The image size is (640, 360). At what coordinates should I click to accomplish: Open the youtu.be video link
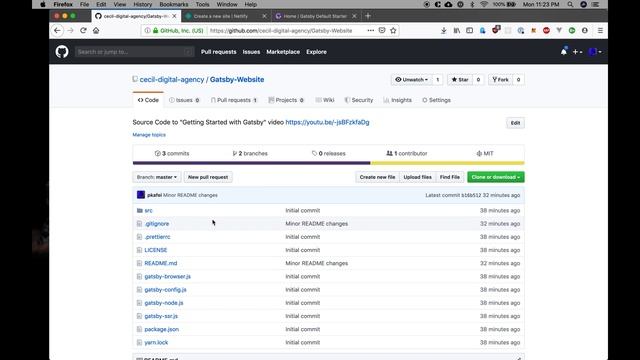[327, 122]
